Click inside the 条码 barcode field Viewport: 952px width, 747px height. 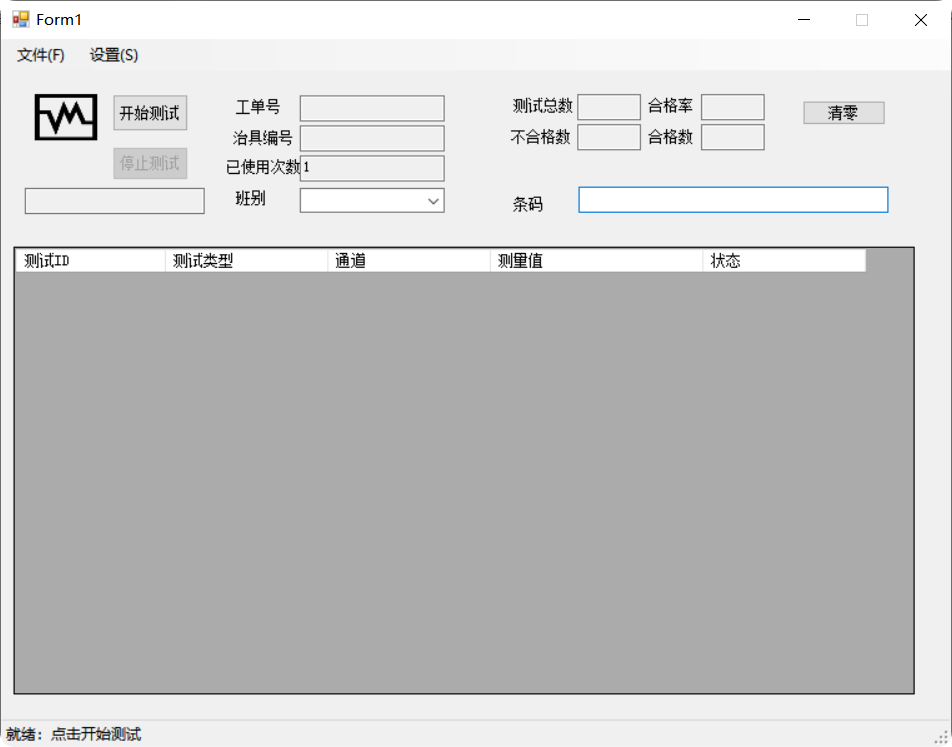732,200
